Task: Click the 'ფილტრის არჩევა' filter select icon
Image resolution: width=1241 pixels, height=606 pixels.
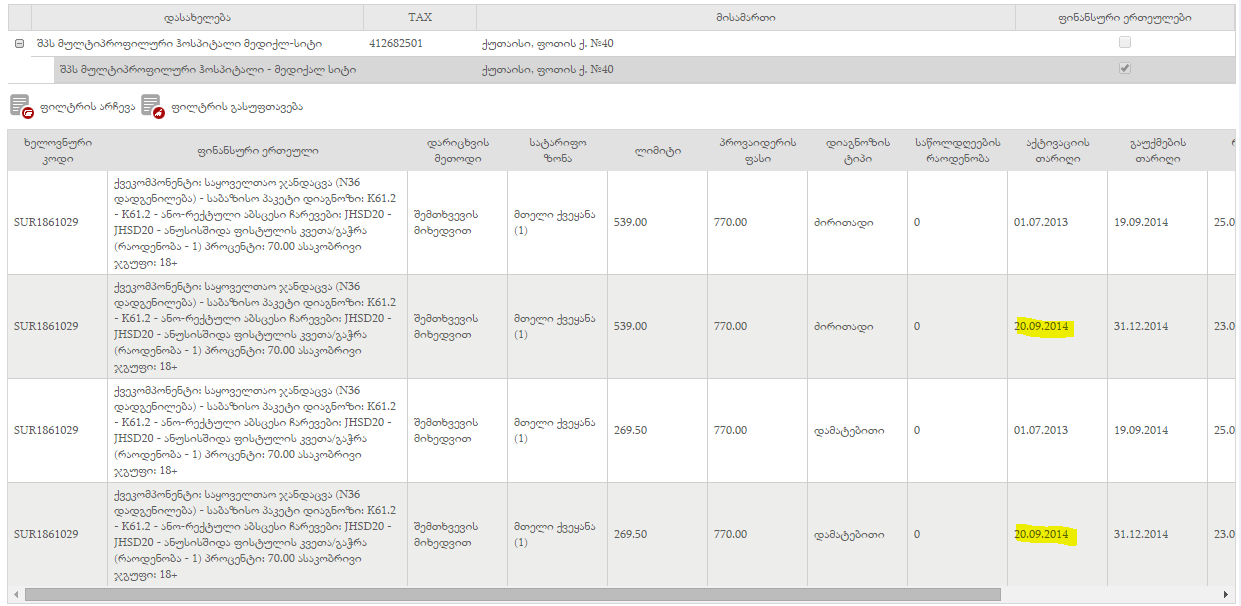Action: (x=21, y=106)
